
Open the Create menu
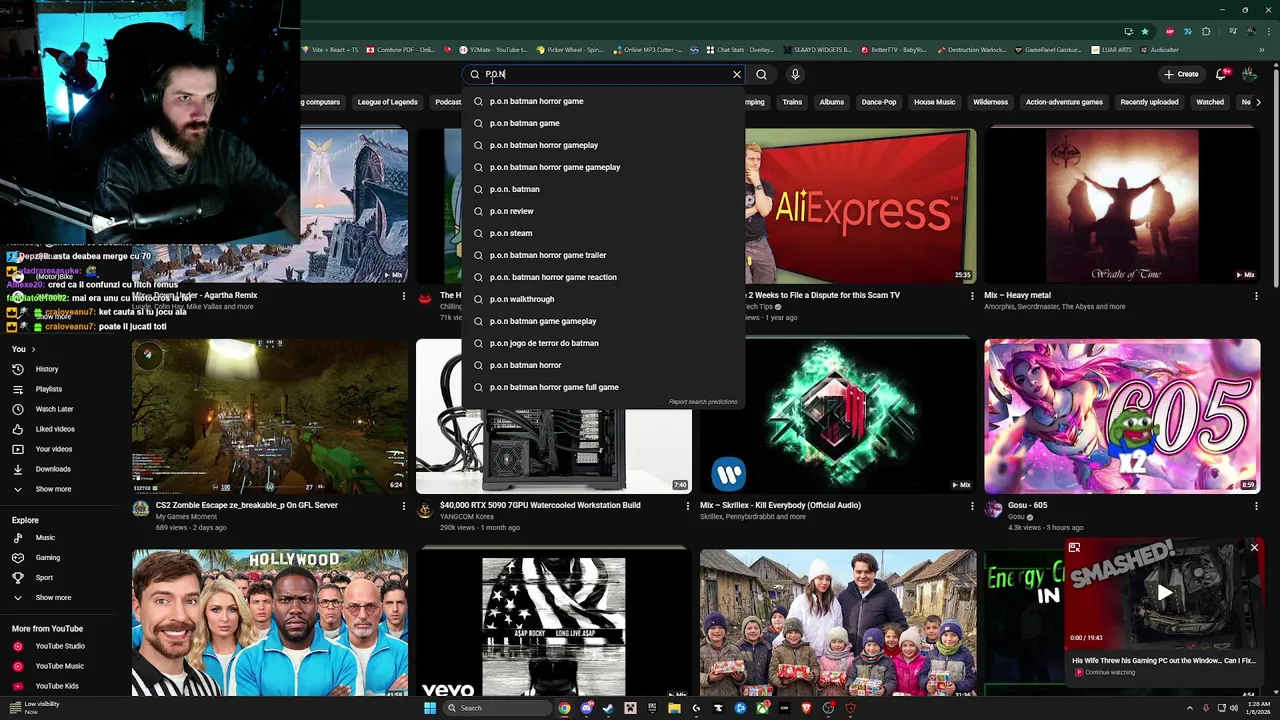pyautogui.click(x=1181, y=74)
